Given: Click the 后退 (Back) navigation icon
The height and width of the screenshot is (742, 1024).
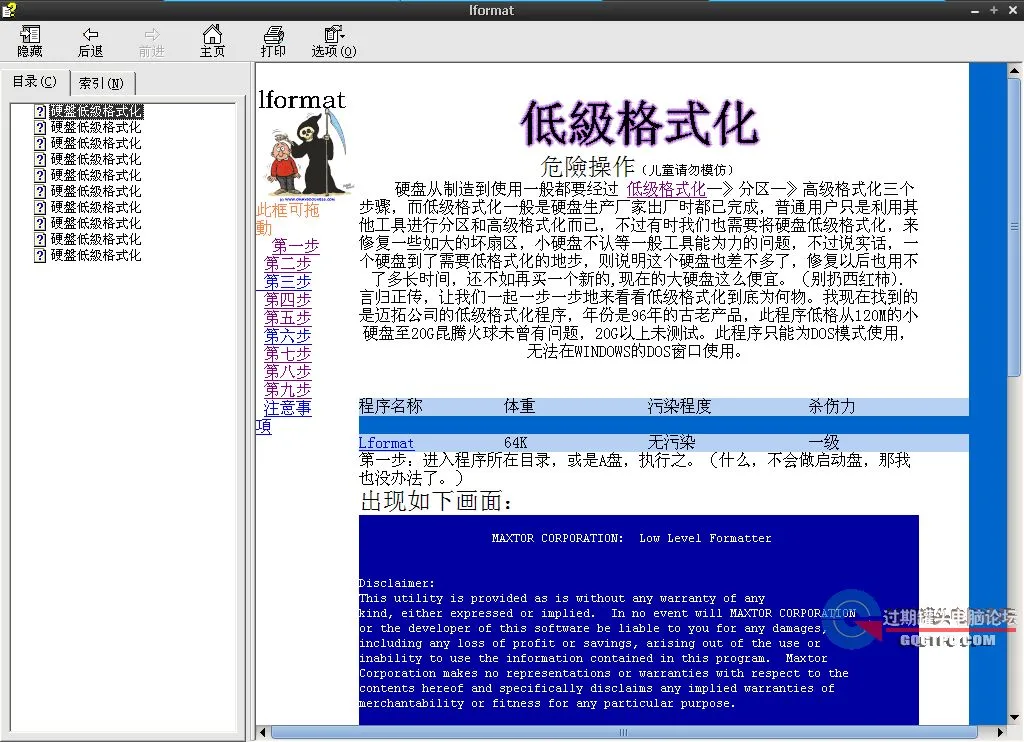Looking at the screenshot, I should click(90, 41).
